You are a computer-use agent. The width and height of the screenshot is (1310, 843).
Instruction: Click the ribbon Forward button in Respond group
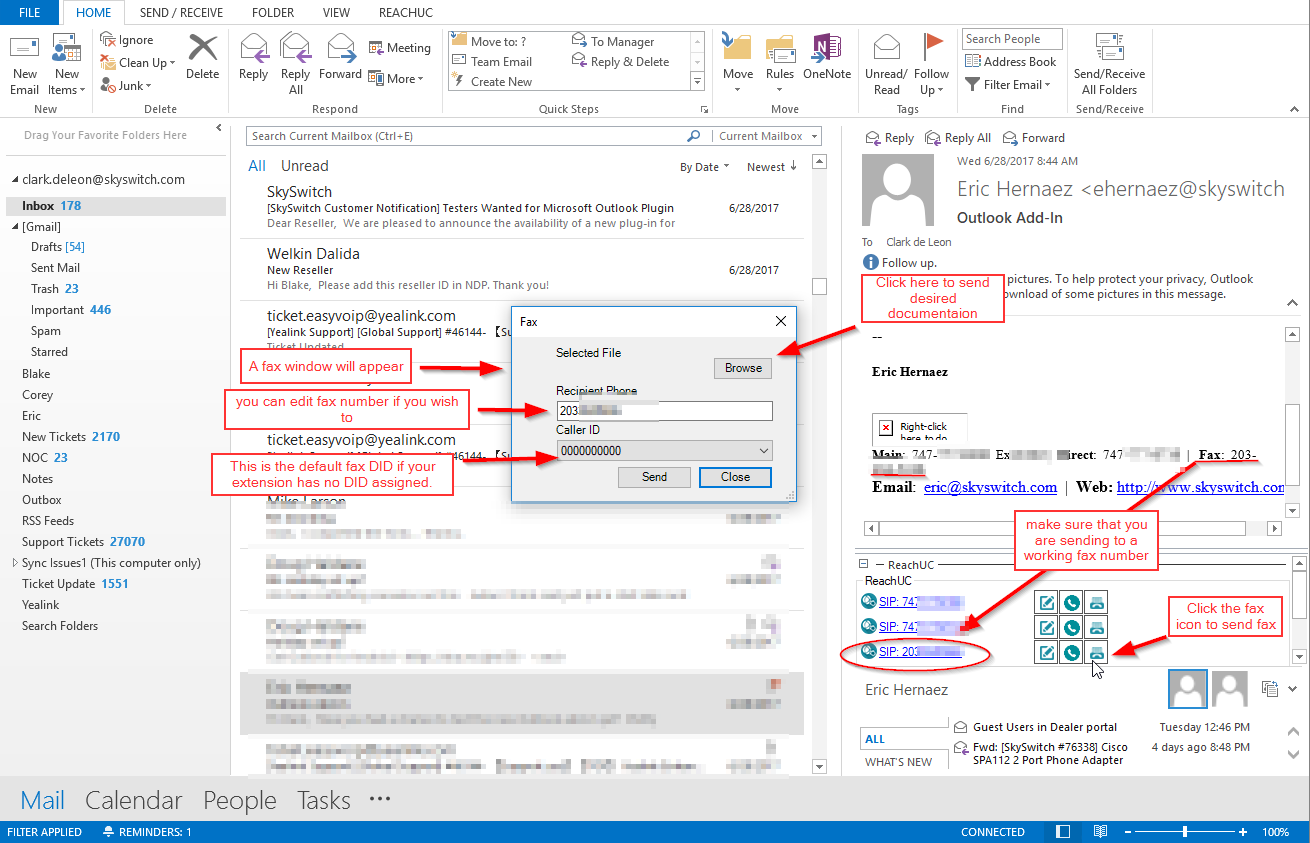coord(340,57)
